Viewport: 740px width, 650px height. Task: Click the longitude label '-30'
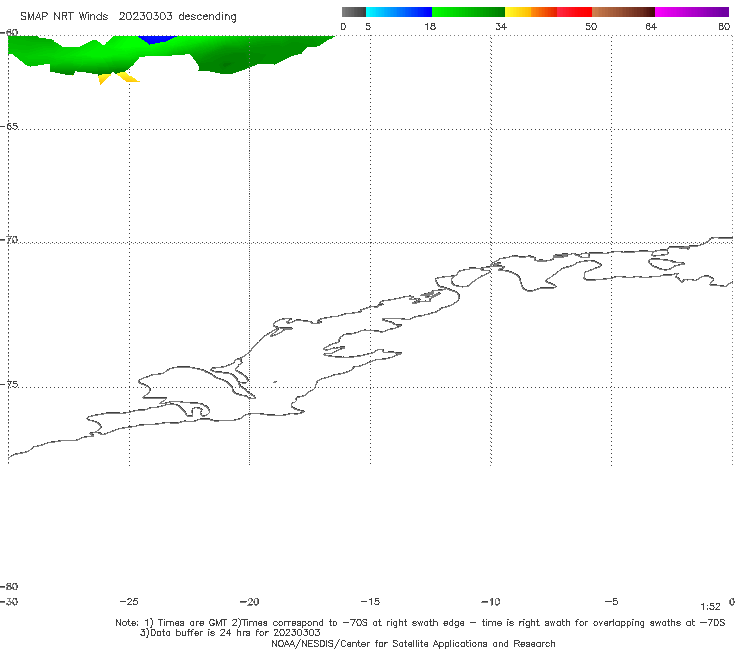(x=9, y=601)
